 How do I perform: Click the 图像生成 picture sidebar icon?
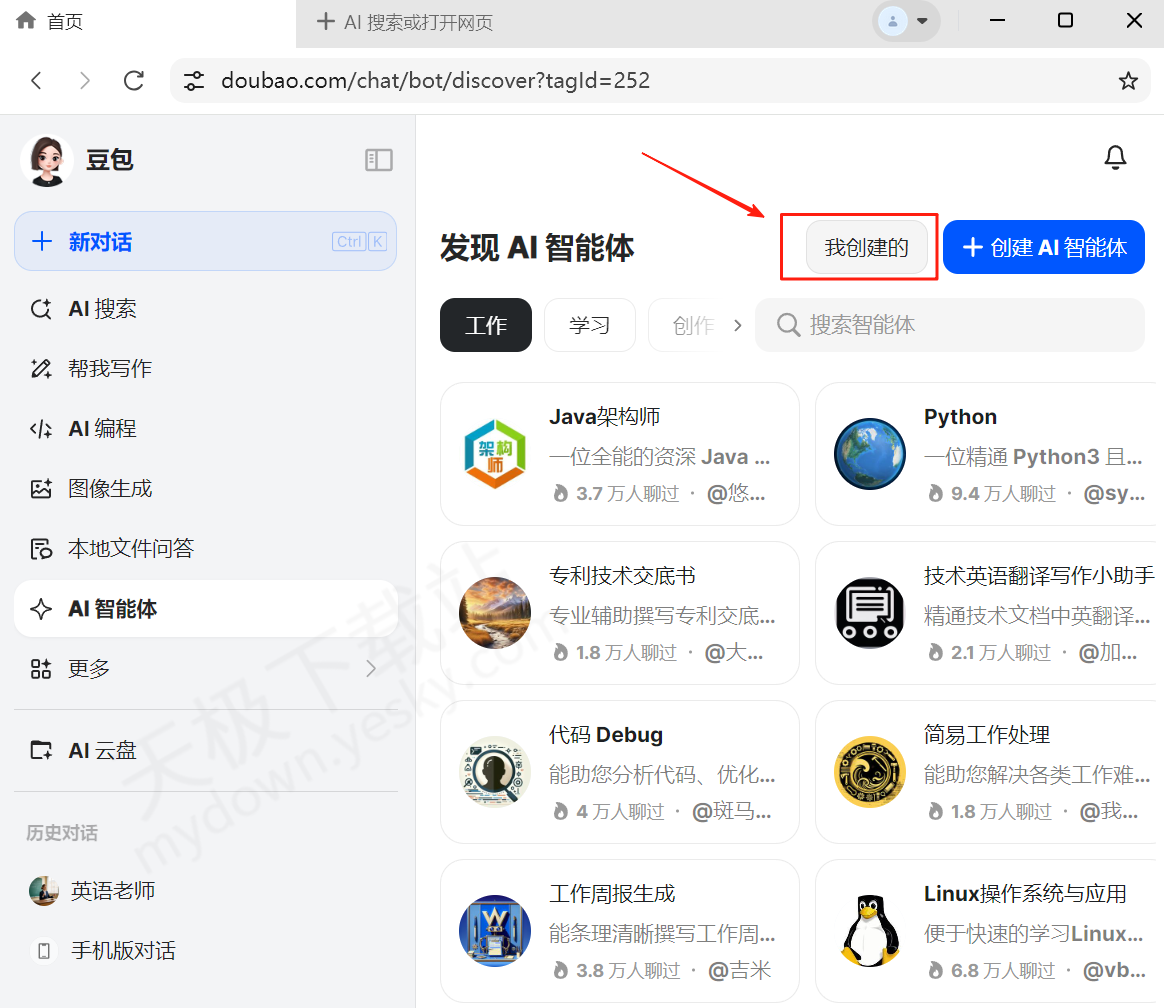click(41, 488)
